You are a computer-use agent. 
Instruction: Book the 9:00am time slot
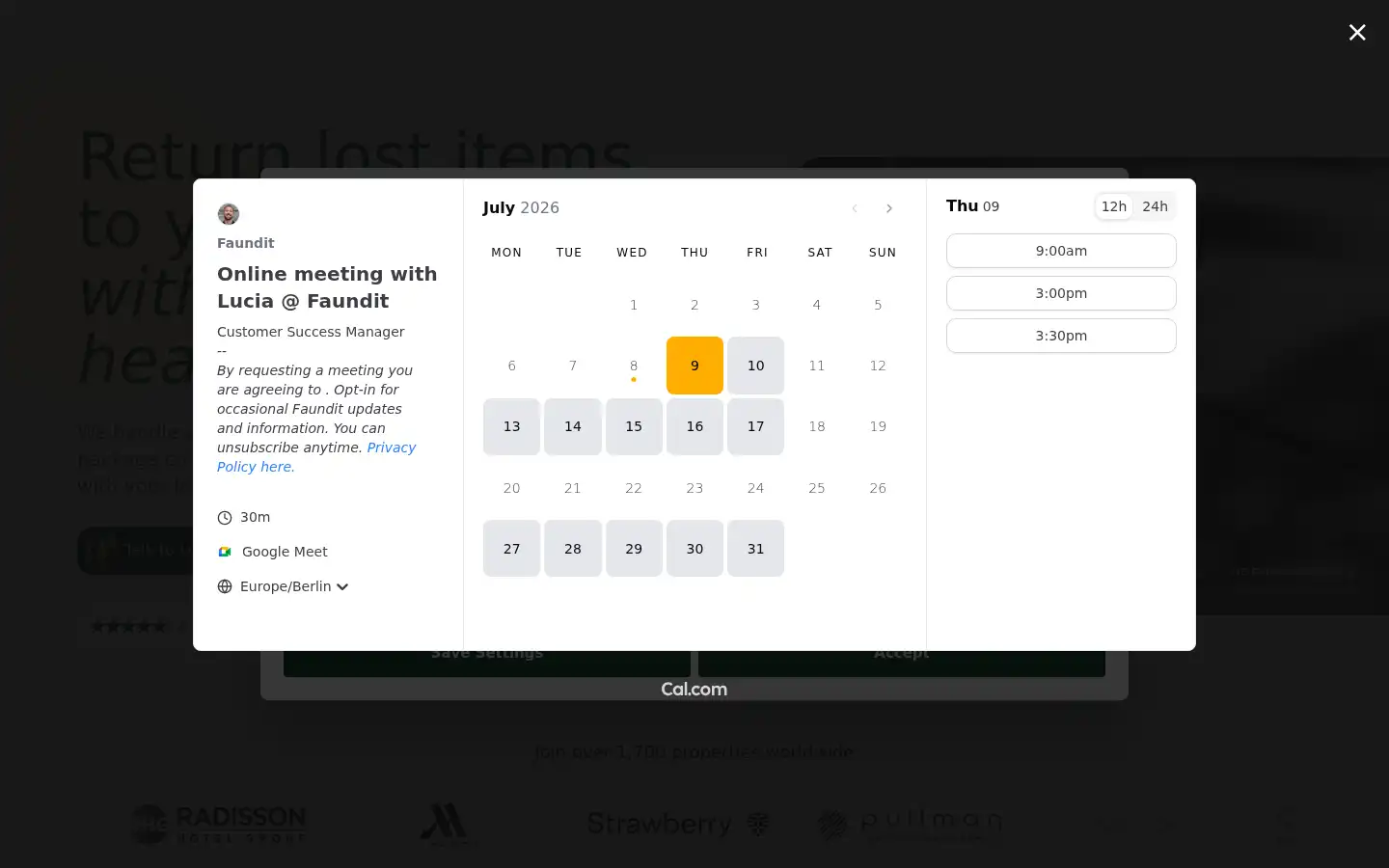point(1061,251)
